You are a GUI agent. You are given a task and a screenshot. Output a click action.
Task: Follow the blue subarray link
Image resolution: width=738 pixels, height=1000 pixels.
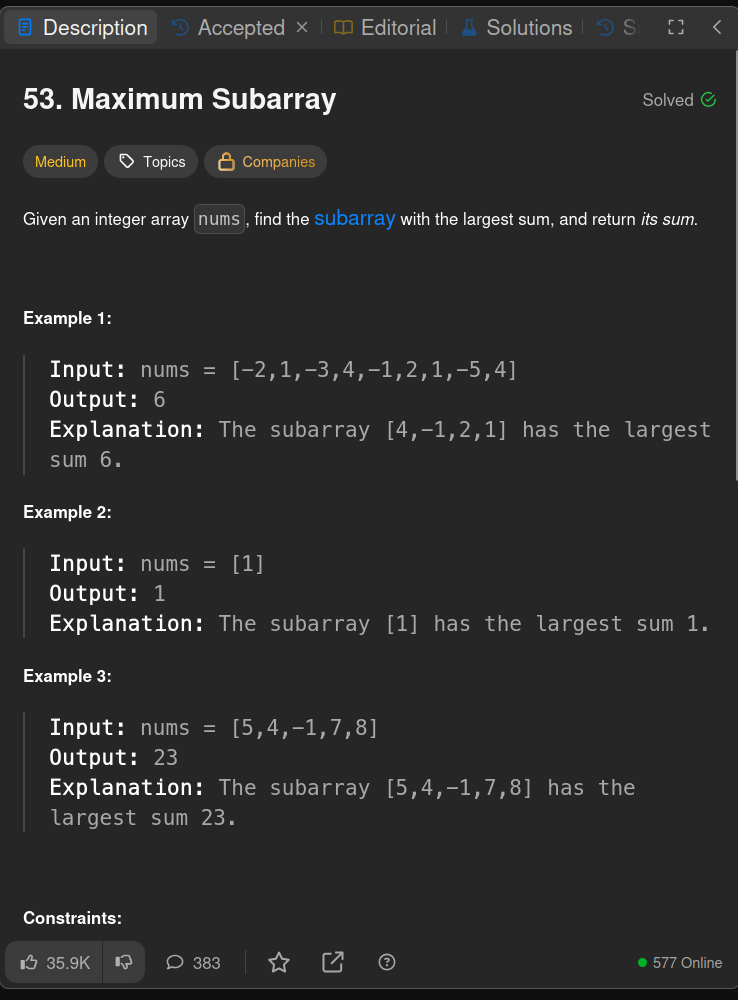point(355,218)
